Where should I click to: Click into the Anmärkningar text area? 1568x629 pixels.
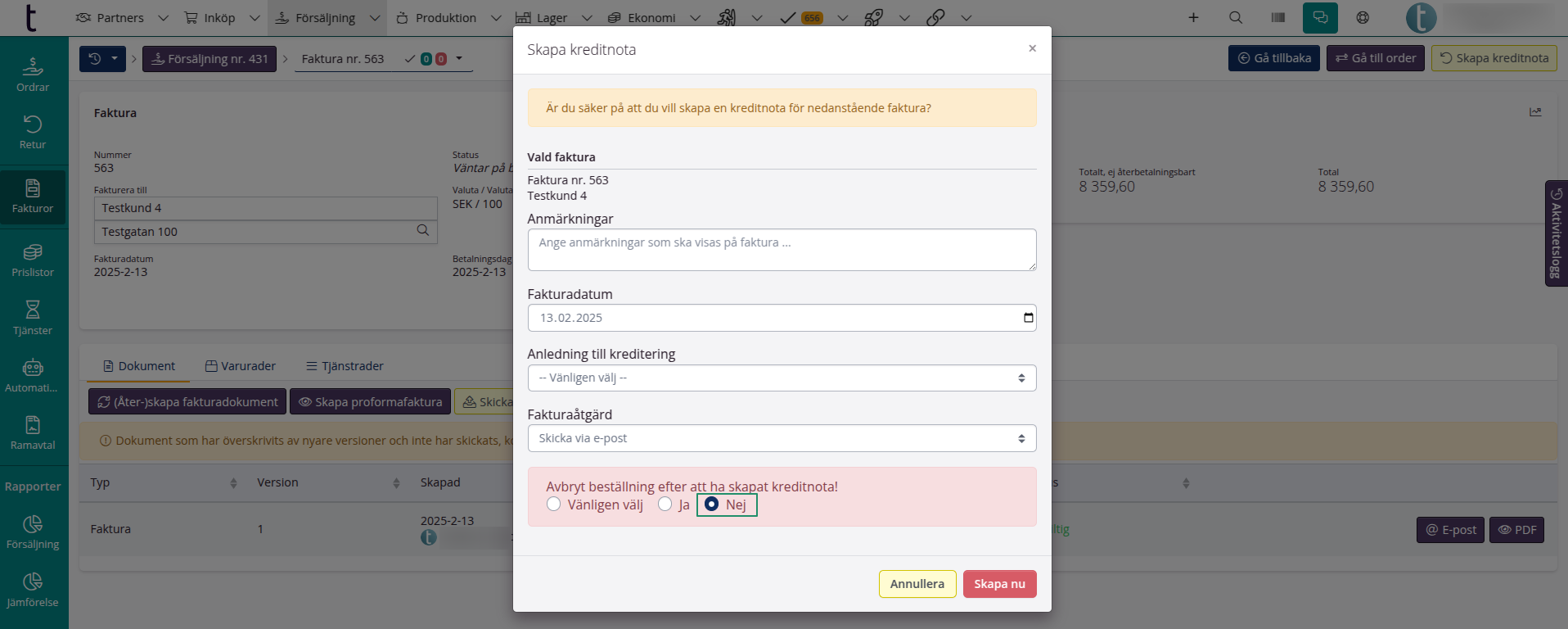[x=782, y=250]
